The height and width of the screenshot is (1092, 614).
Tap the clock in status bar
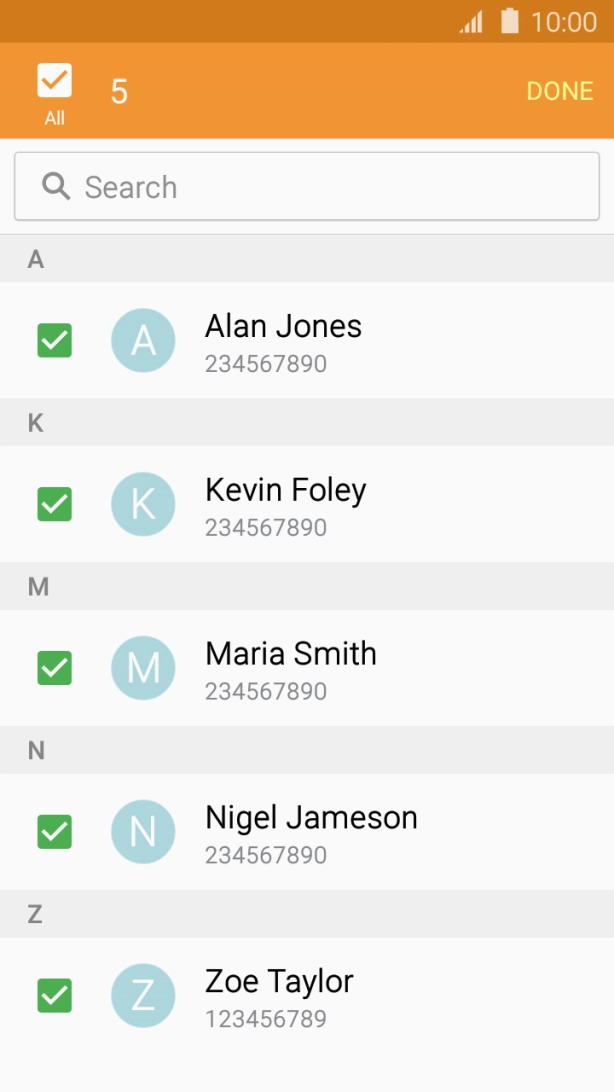coord(564,21)
